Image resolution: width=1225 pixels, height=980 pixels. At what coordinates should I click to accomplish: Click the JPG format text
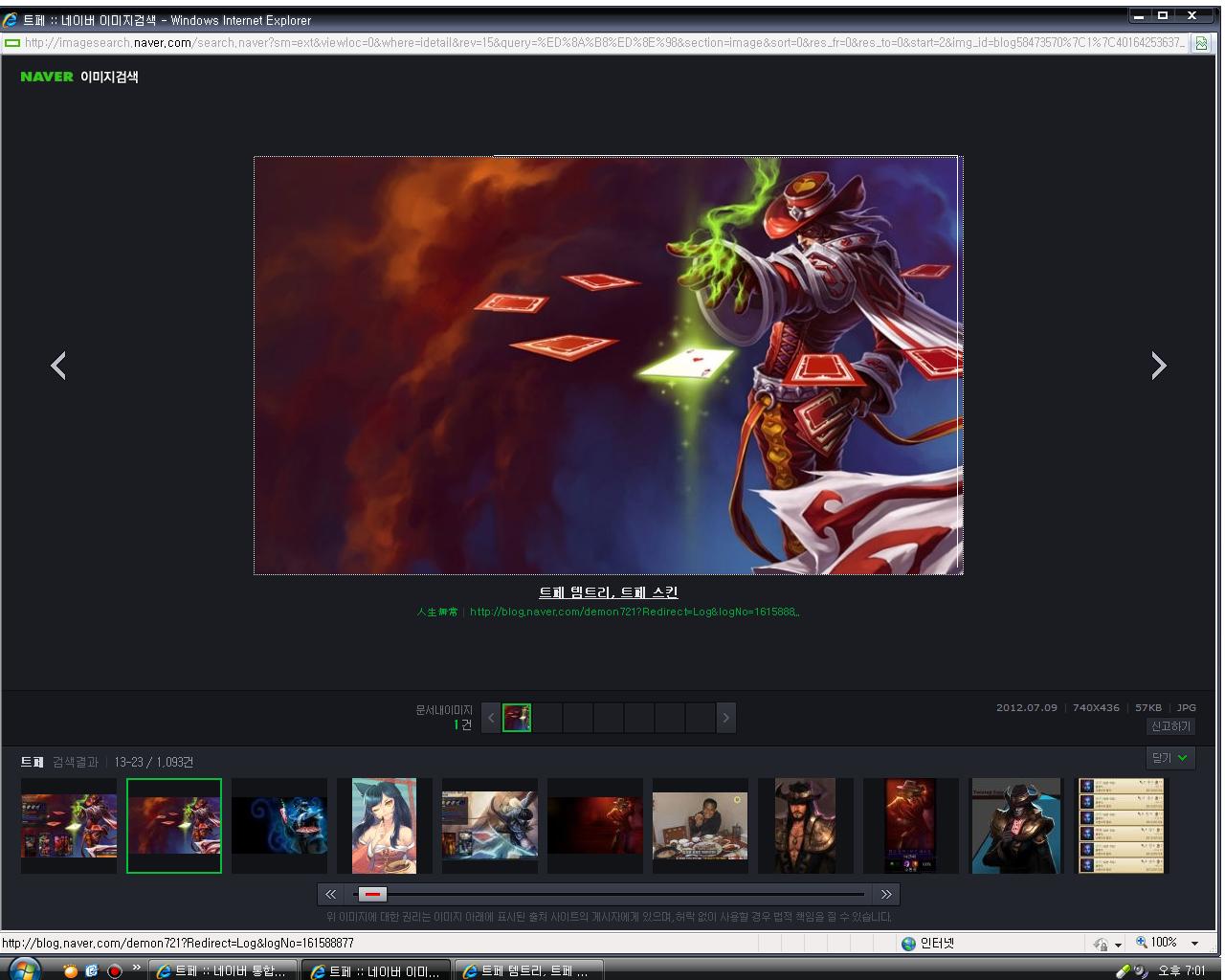[1187, 708]
